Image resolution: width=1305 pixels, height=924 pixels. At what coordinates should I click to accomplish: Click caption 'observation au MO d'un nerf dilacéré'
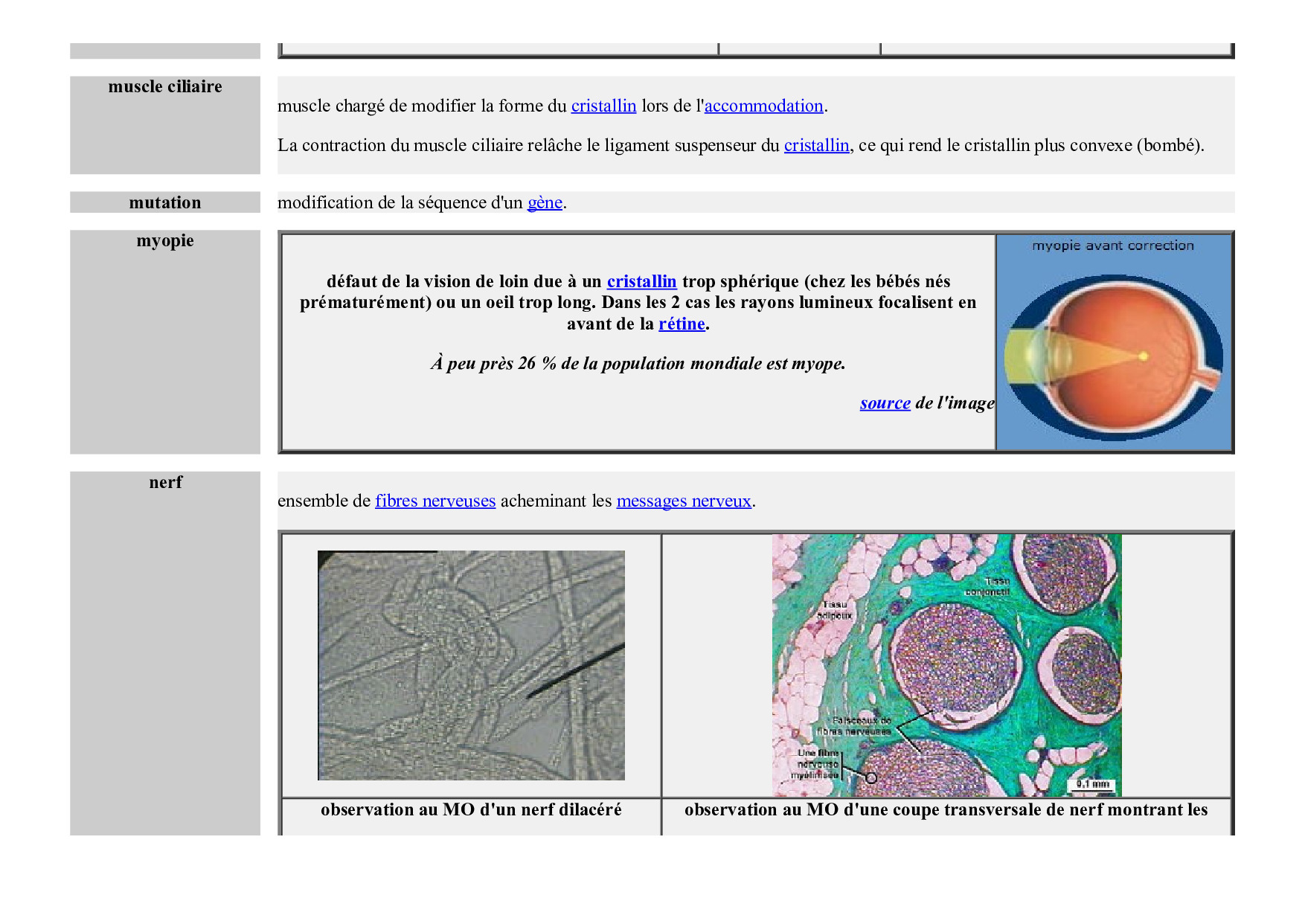471,809
